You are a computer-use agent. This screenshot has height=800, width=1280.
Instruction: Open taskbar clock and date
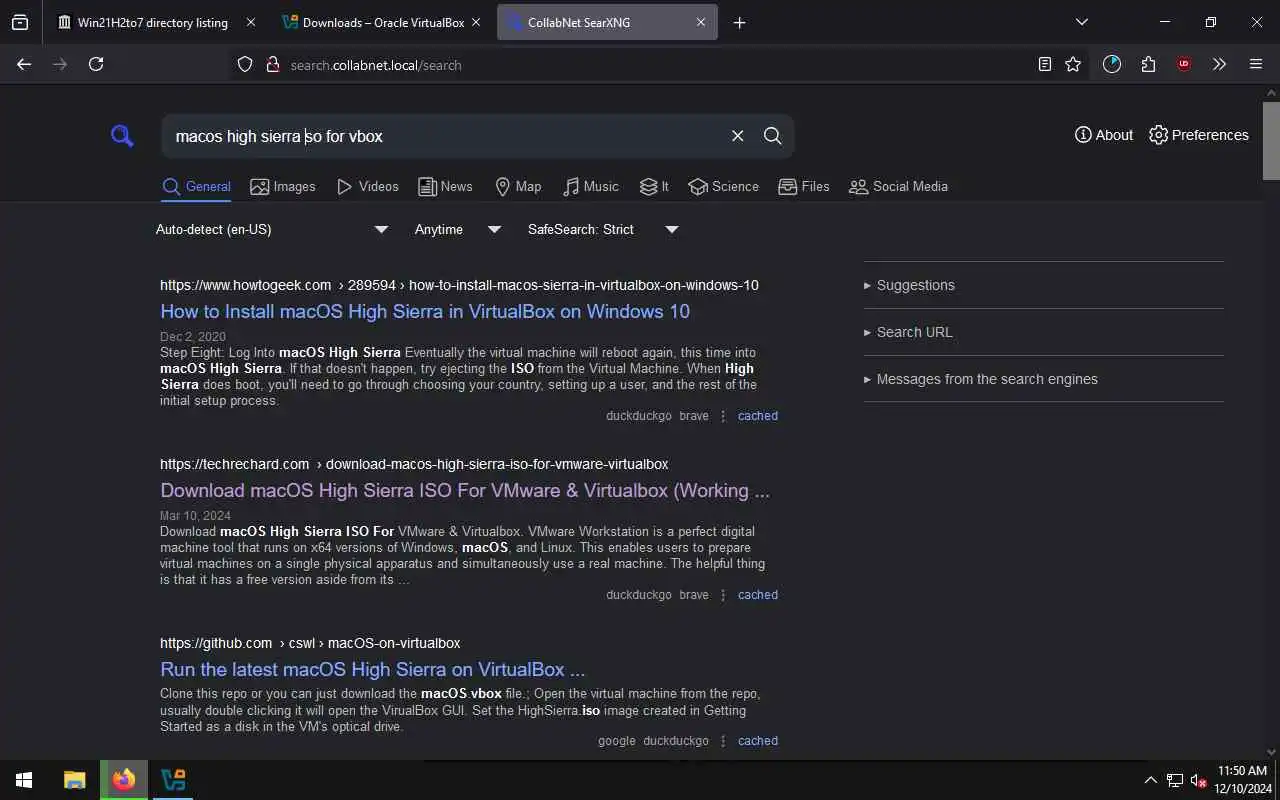click(x=1243, y=780)
